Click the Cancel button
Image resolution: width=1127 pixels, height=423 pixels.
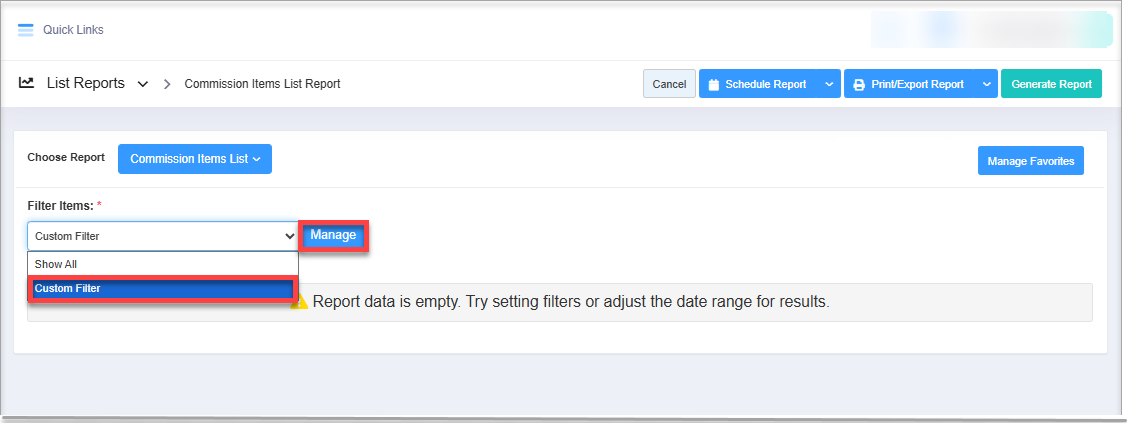(669, 84)
